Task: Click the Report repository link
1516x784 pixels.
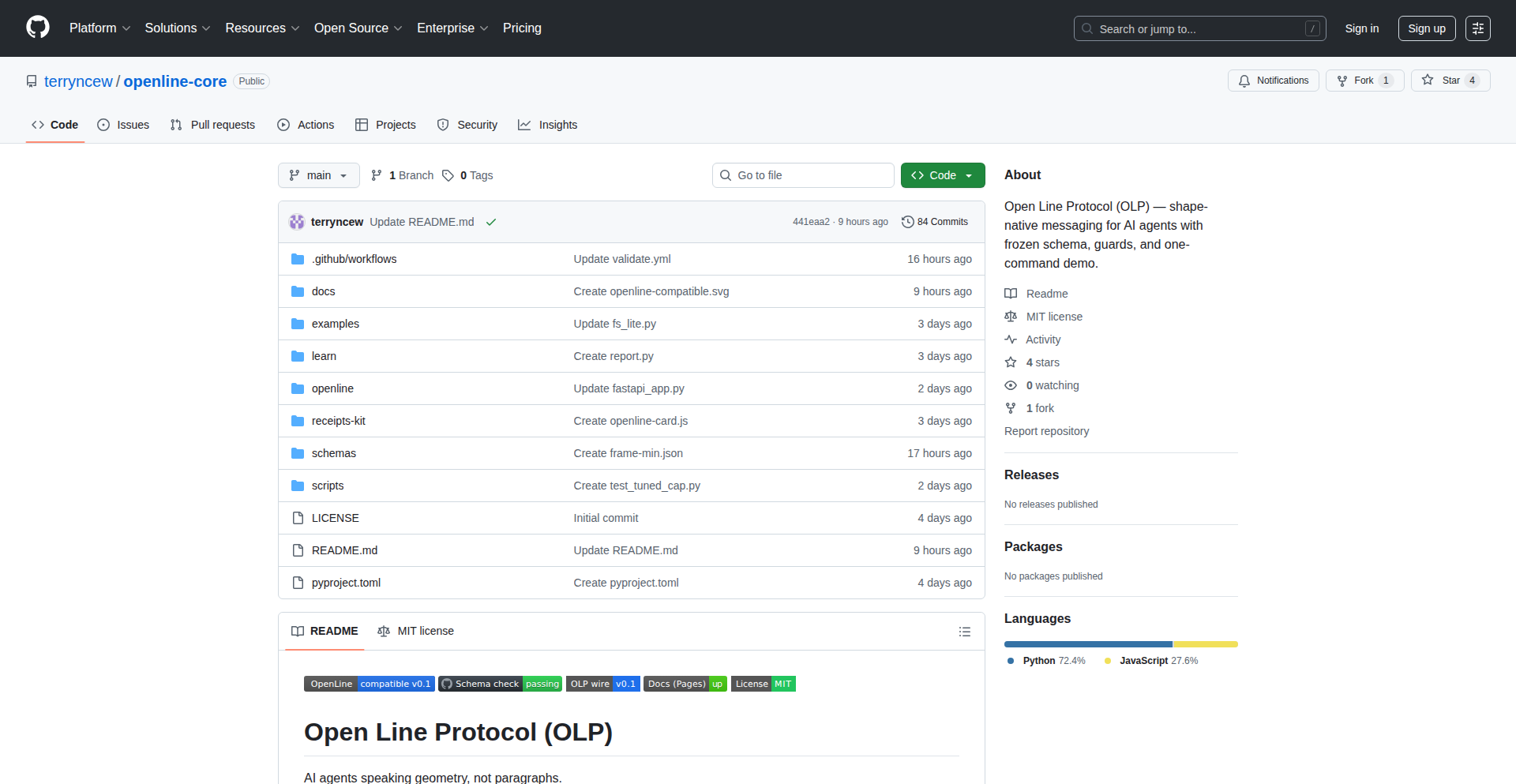Action: (x=1046, y=431)
